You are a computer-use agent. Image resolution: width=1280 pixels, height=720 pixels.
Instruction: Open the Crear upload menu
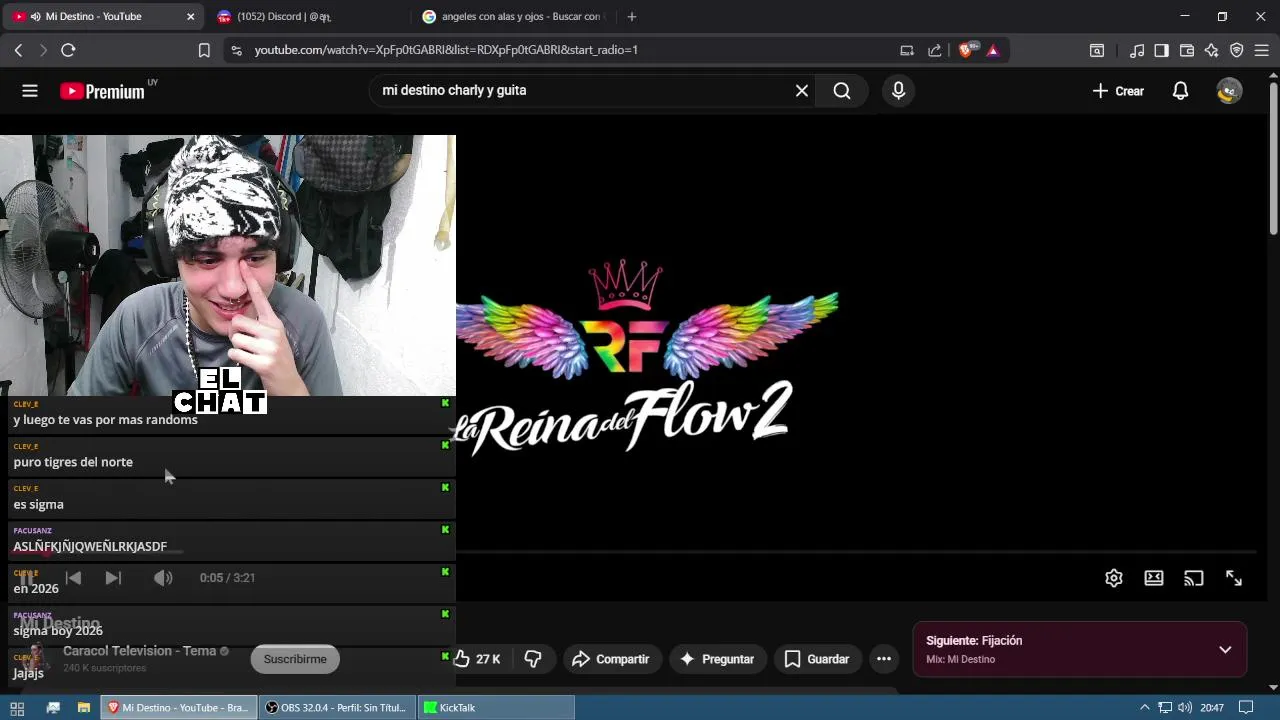1118,91
